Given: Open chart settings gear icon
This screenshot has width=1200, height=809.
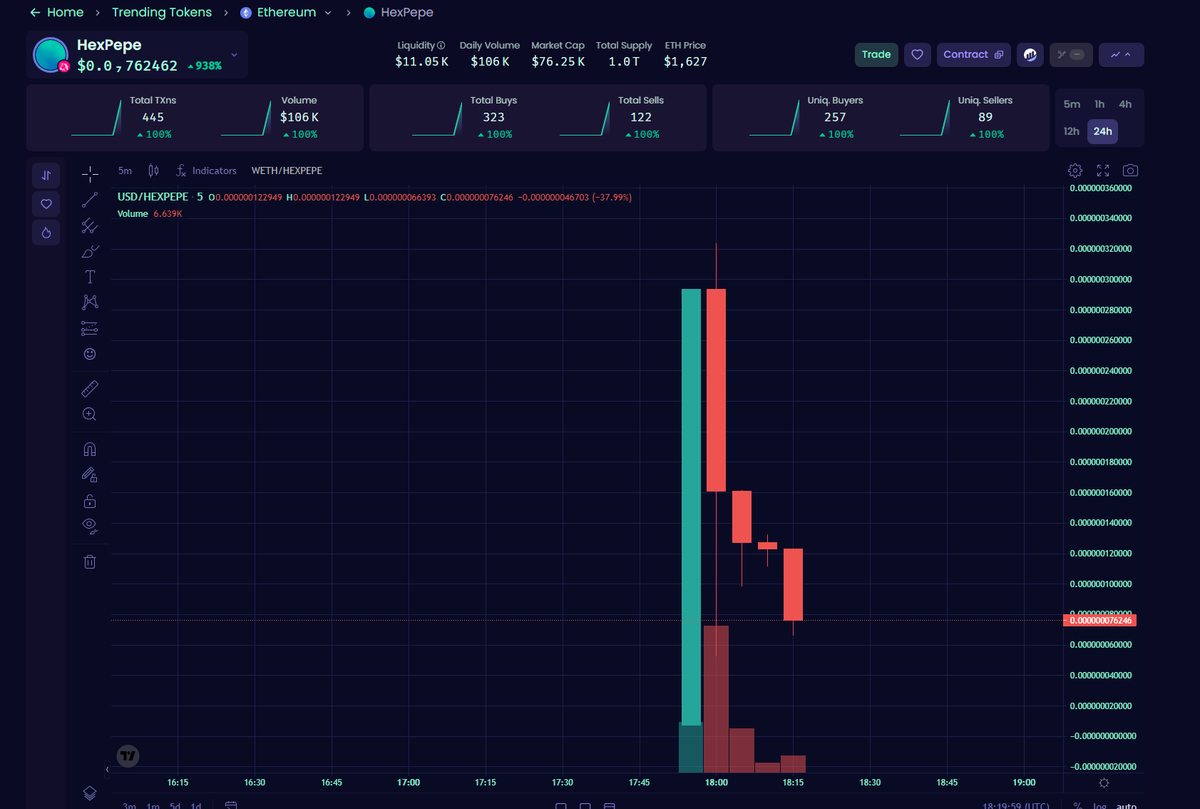Looking at the screenshot, I should [x=1075, y=171].
